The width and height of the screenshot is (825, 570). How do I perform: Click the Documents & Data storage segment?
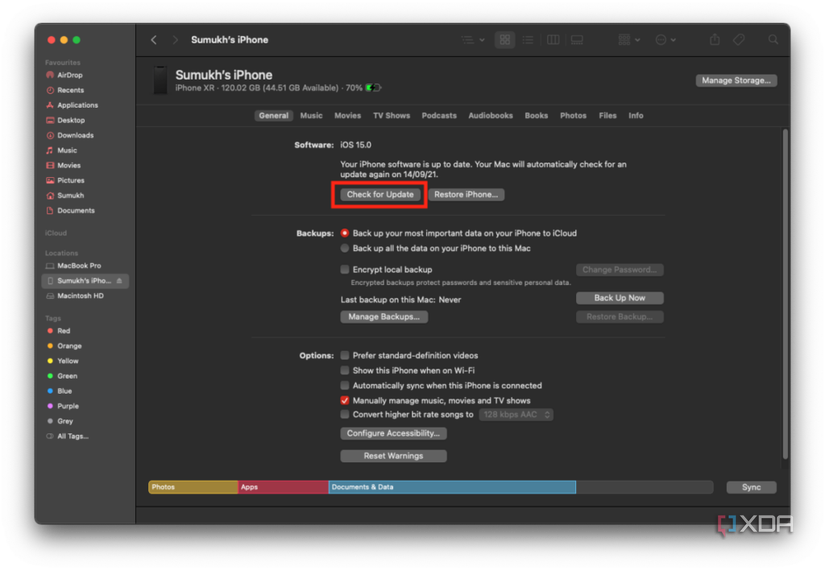tap(452, 487)
